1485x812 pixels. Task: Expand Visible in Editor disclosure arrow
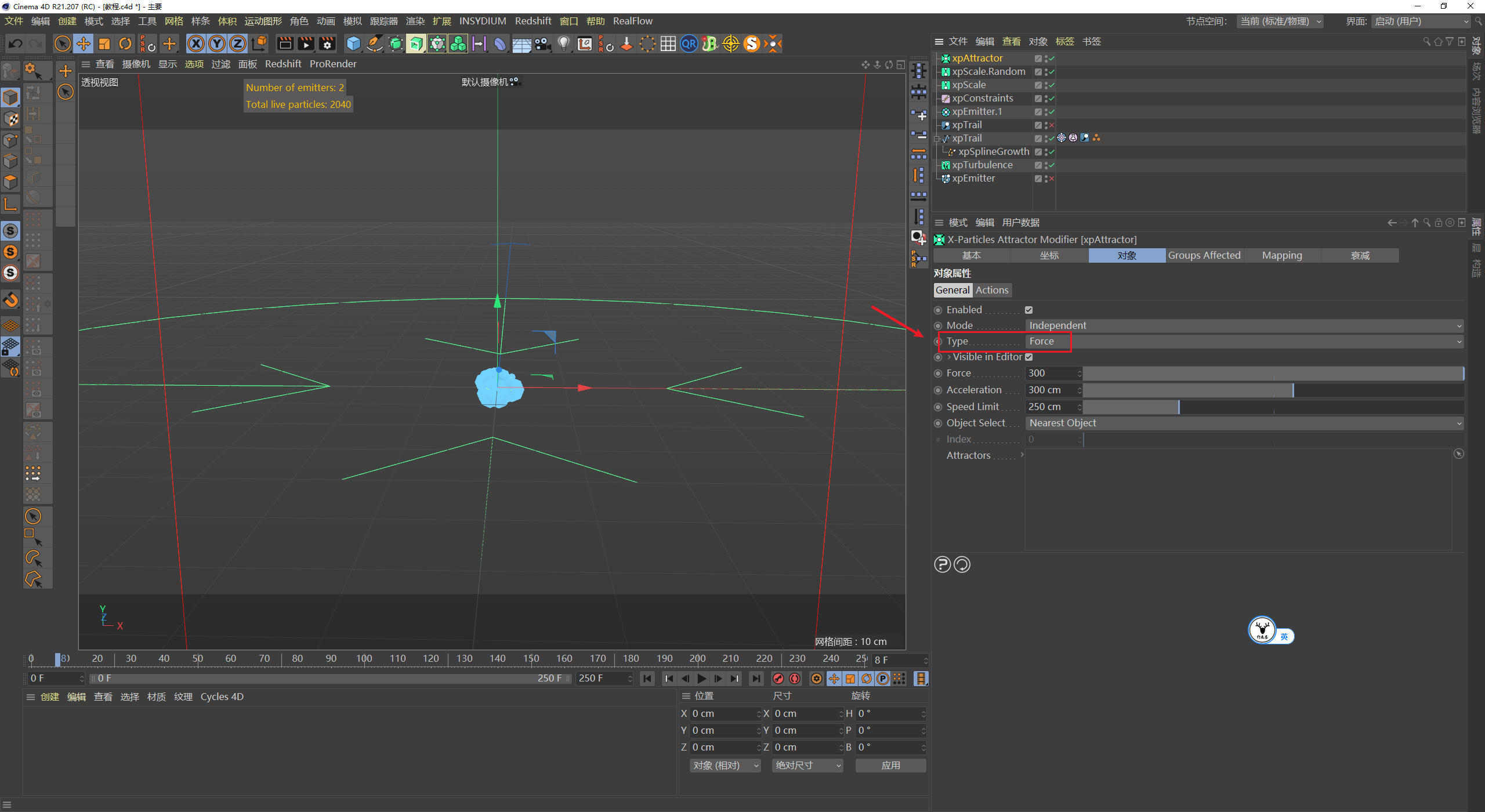coord(949,357)
